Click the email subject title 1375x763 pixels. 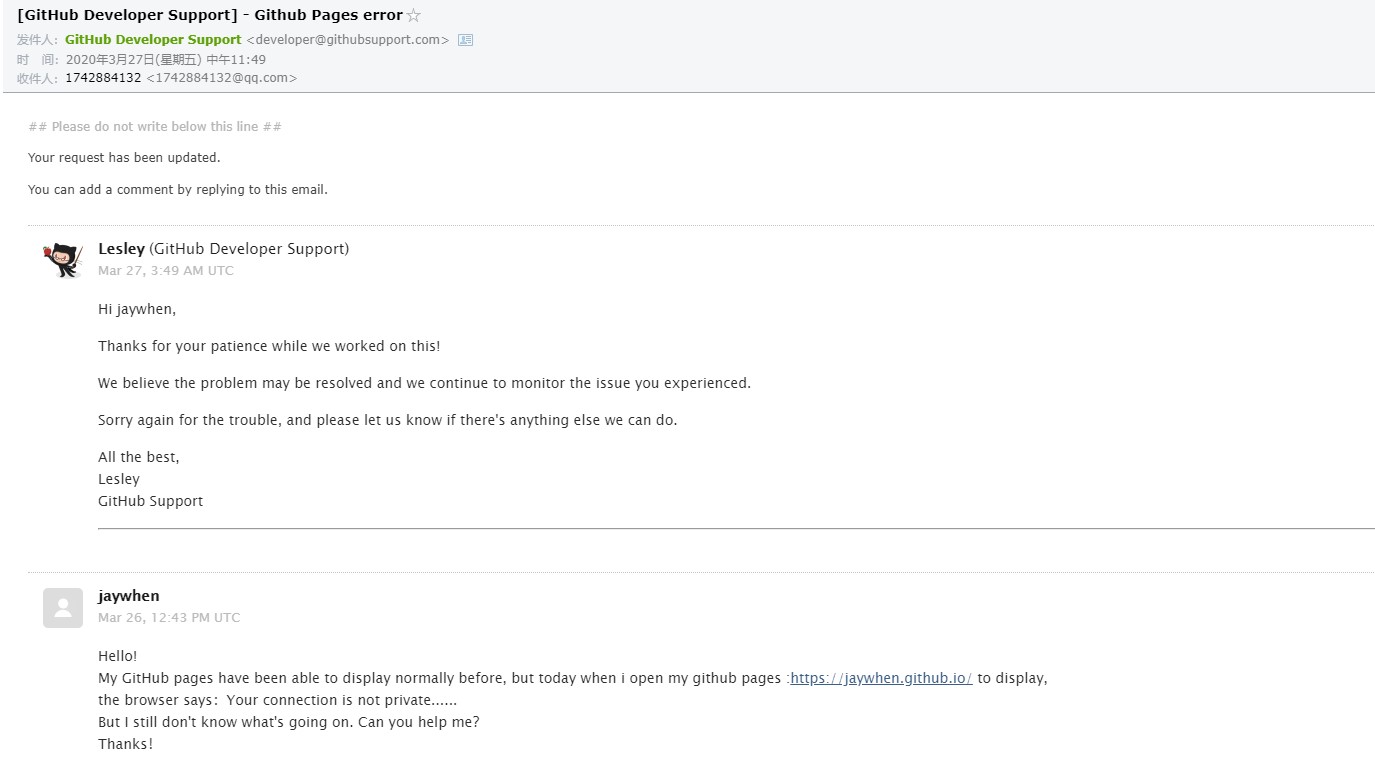(x=210, y=15)
